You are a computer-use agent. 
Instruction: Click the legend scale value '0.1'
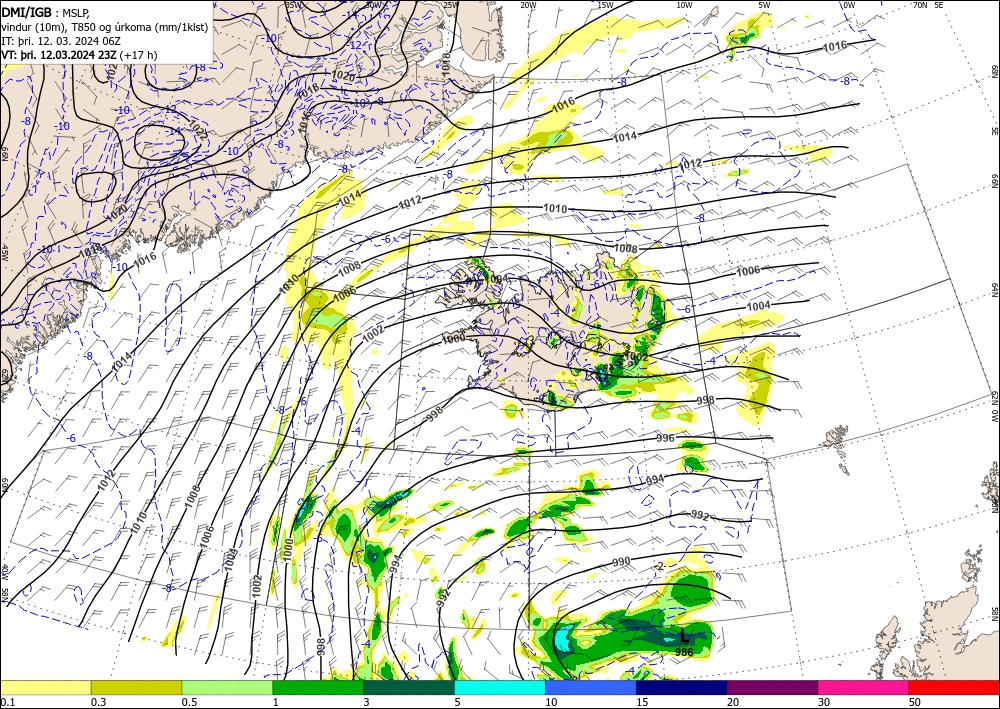6,702
